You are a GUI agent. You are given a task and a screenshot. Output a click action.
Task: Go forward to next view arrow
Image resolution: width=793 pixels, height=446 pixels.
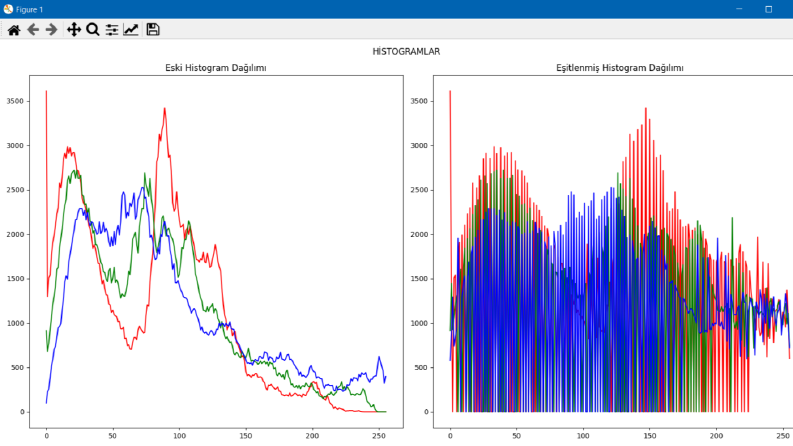point(51,30)
